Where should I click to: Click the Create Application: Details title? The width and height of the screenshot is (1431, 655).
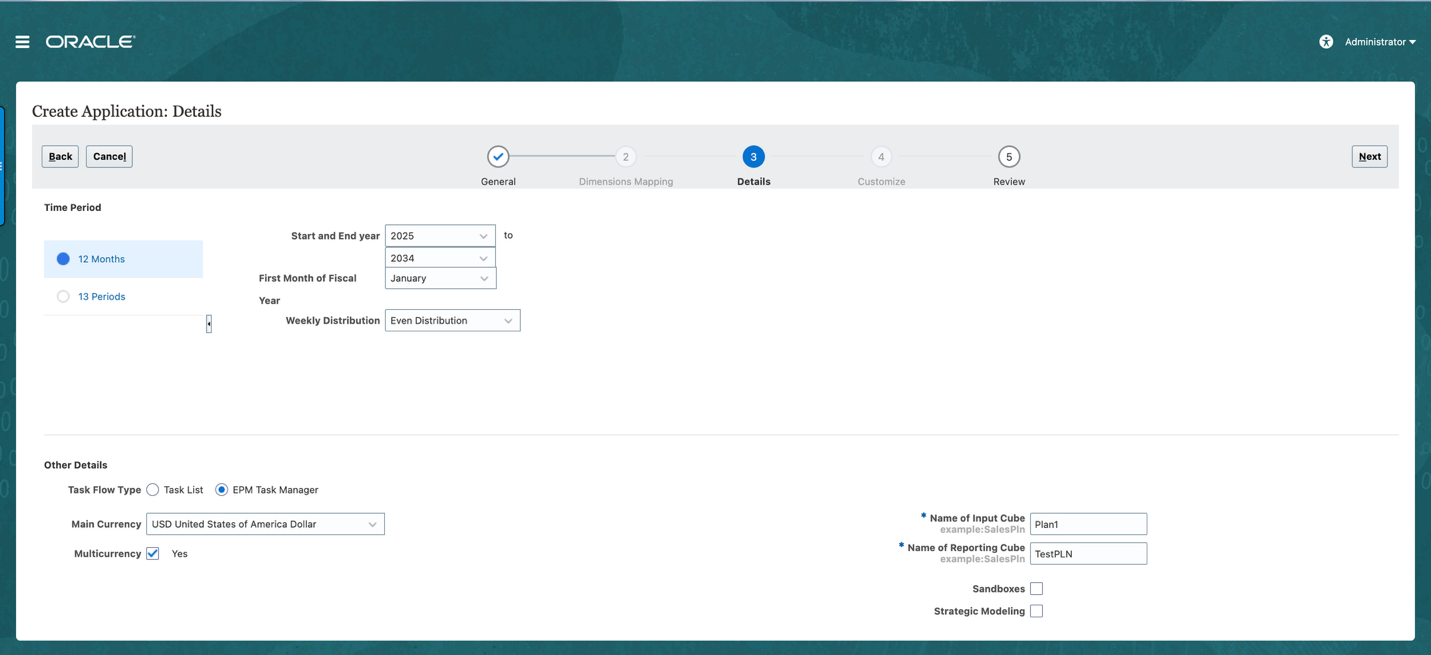click(x=127, y=111)
